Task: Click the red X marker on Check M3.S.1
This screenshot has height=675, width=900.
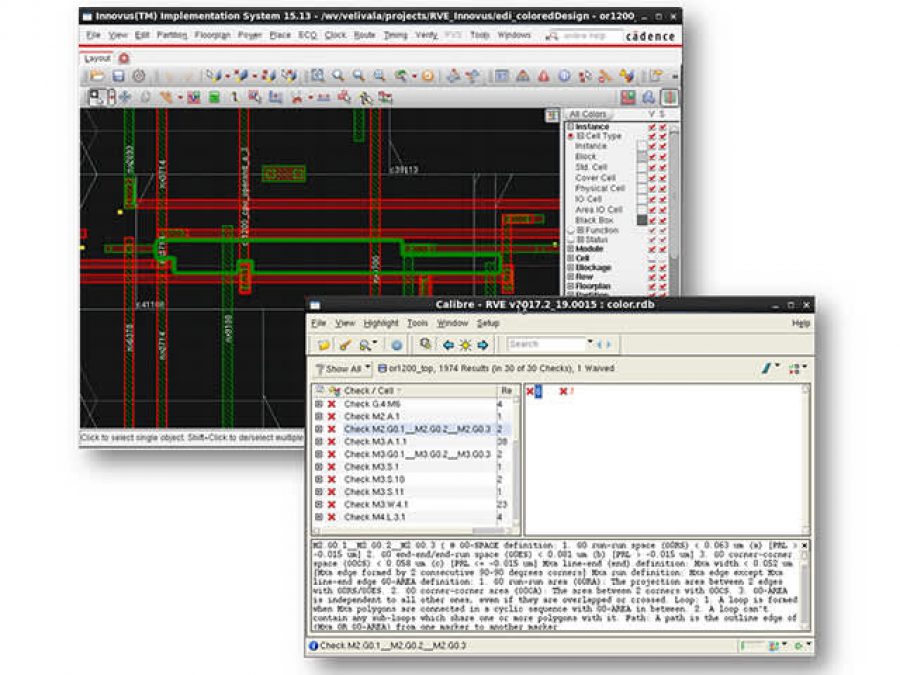Action: click(331, 466)
